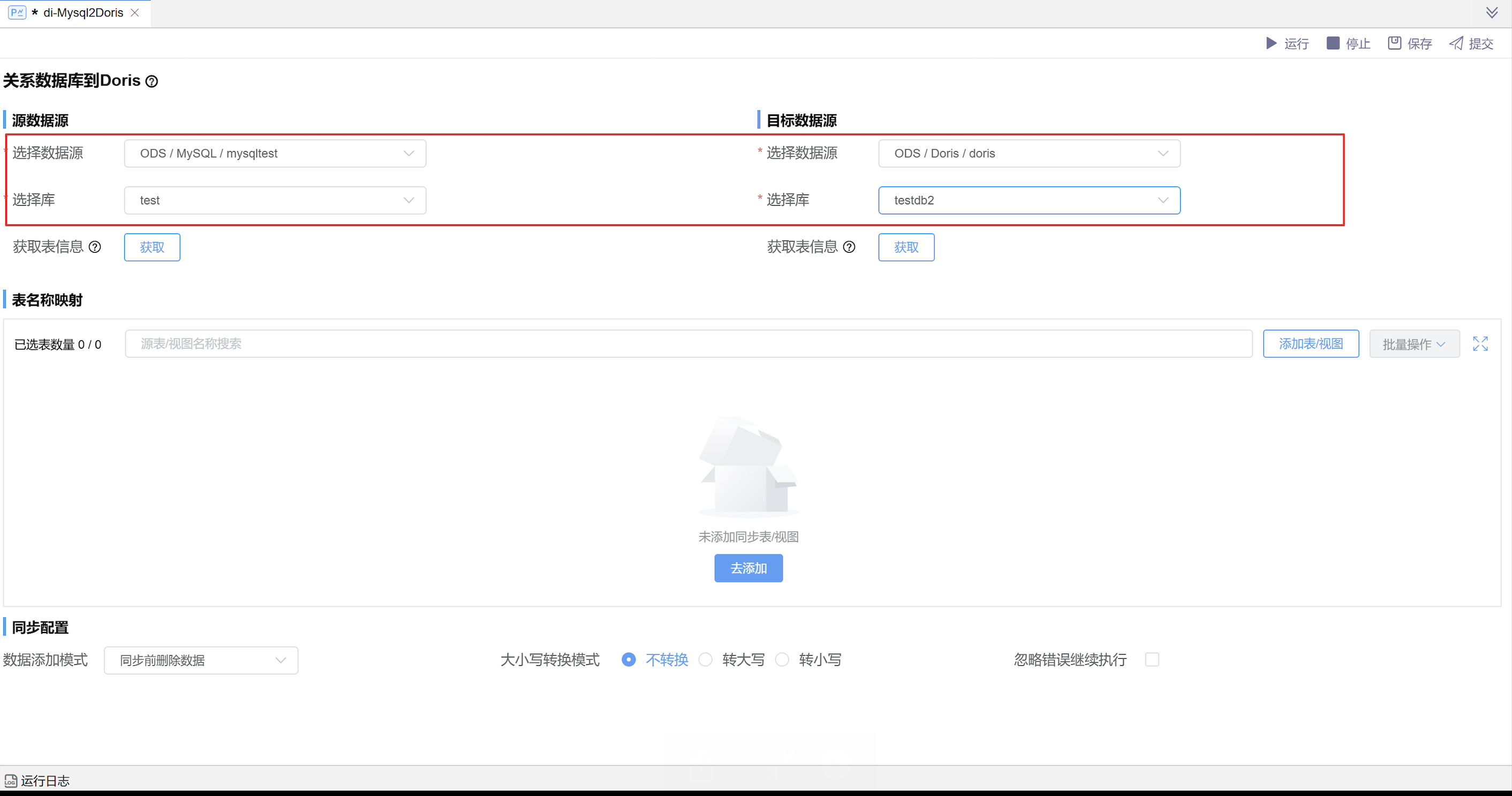Select the 转小写 radio option

click(x=782, y=660)
